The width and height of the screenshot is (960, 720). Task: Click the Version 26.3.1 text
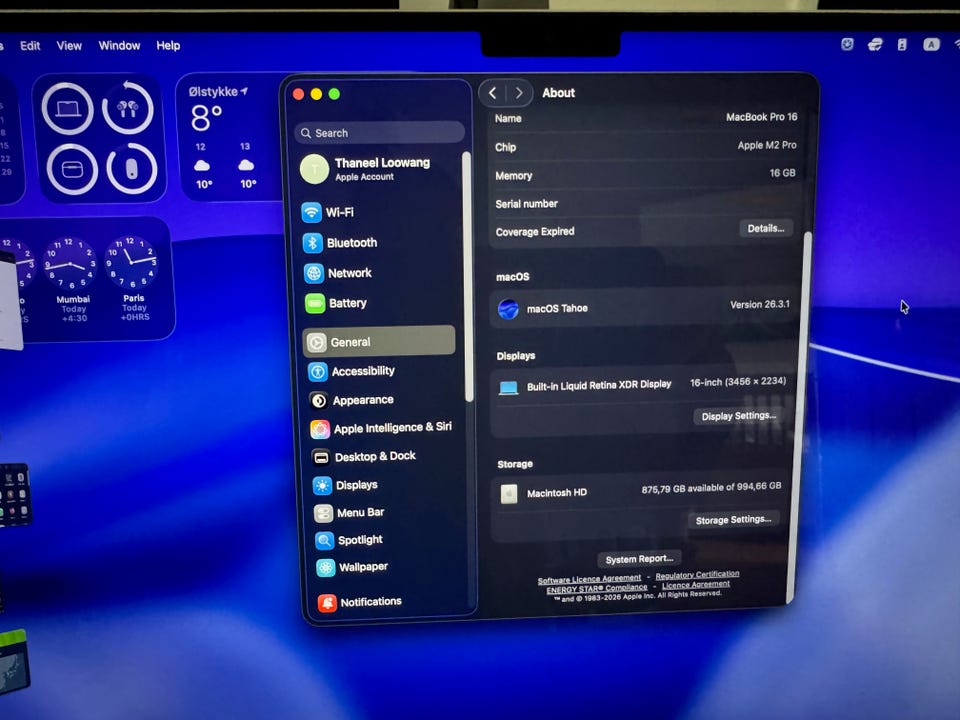pyautogui.click(x=760, y=304)
